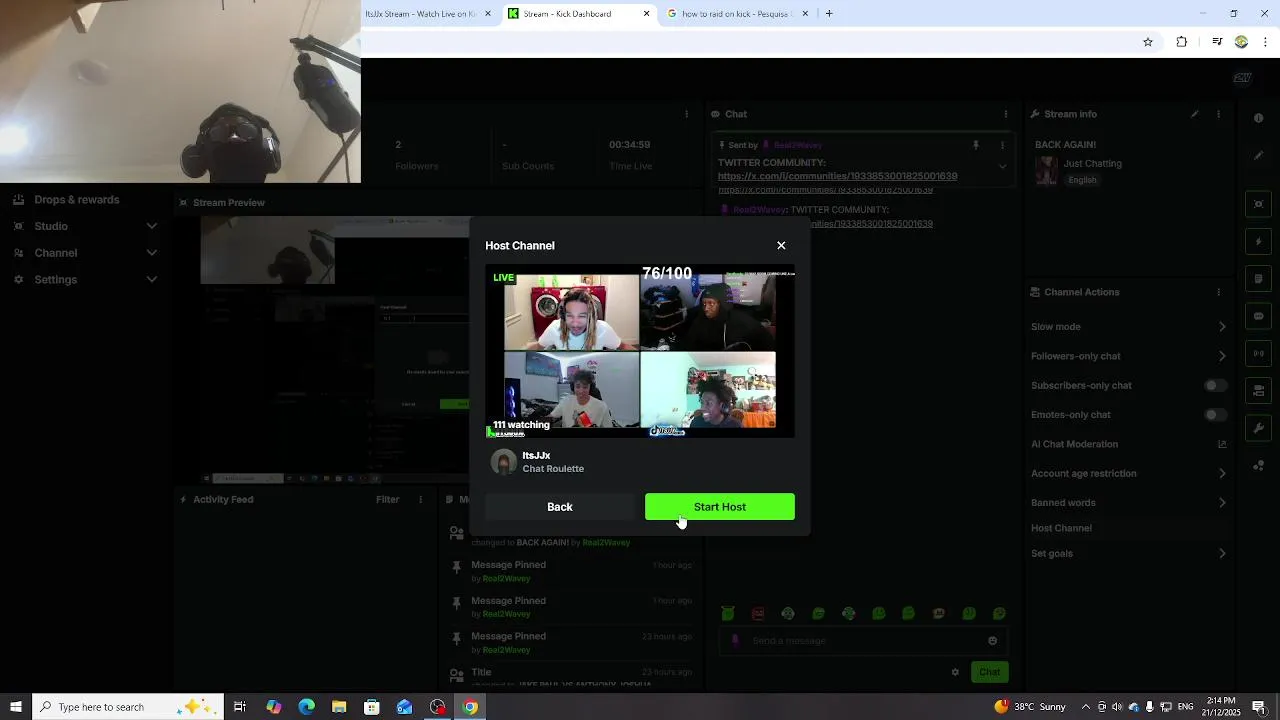Click the lightning bolt widget icon
This screenshot has width=1280, height=720.
tap(1258, 241)
